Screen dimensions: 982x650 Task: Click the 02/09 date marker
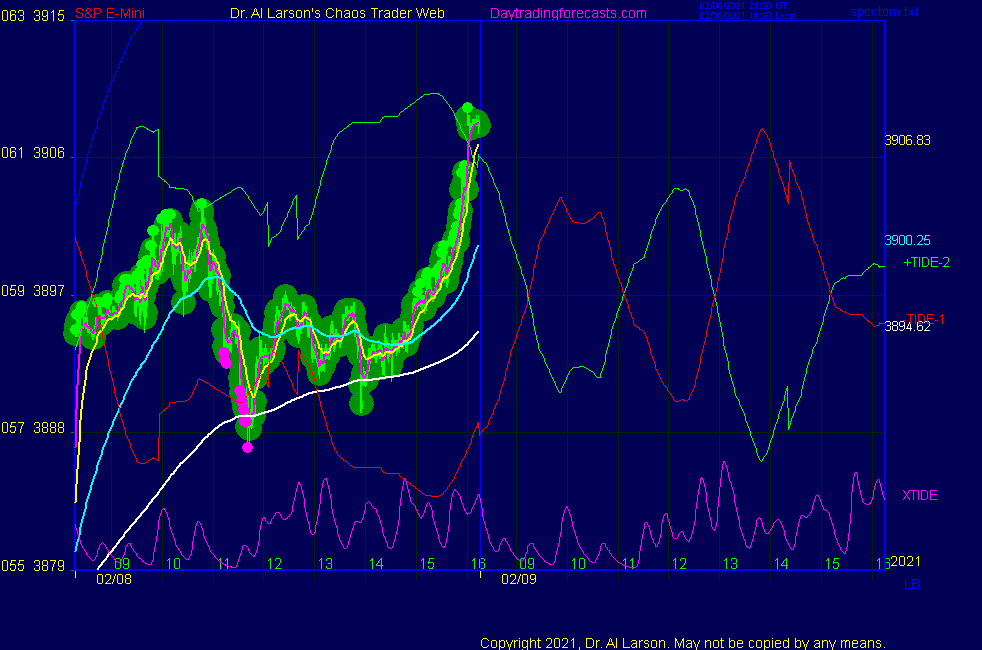(519, 579)
